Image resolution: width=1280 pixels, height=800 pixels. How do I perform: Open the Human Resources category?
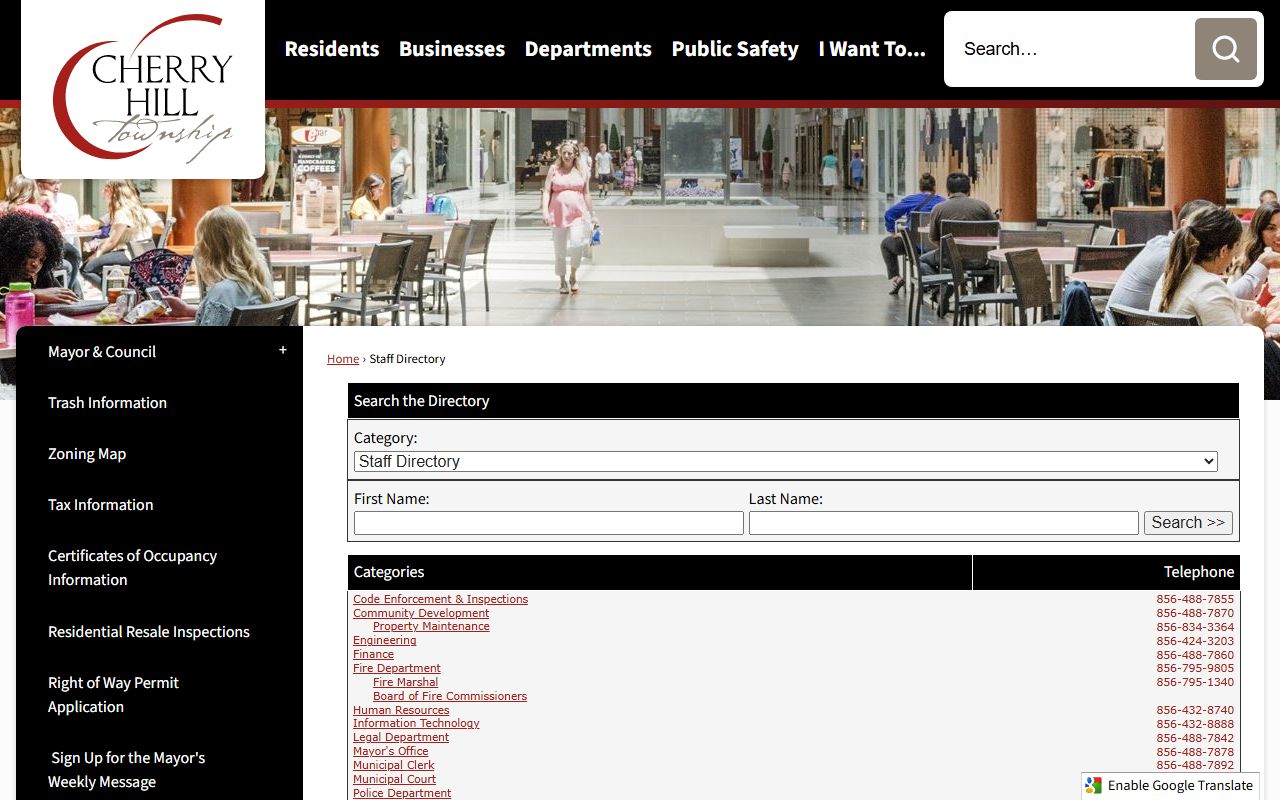(x=401, y=710)
